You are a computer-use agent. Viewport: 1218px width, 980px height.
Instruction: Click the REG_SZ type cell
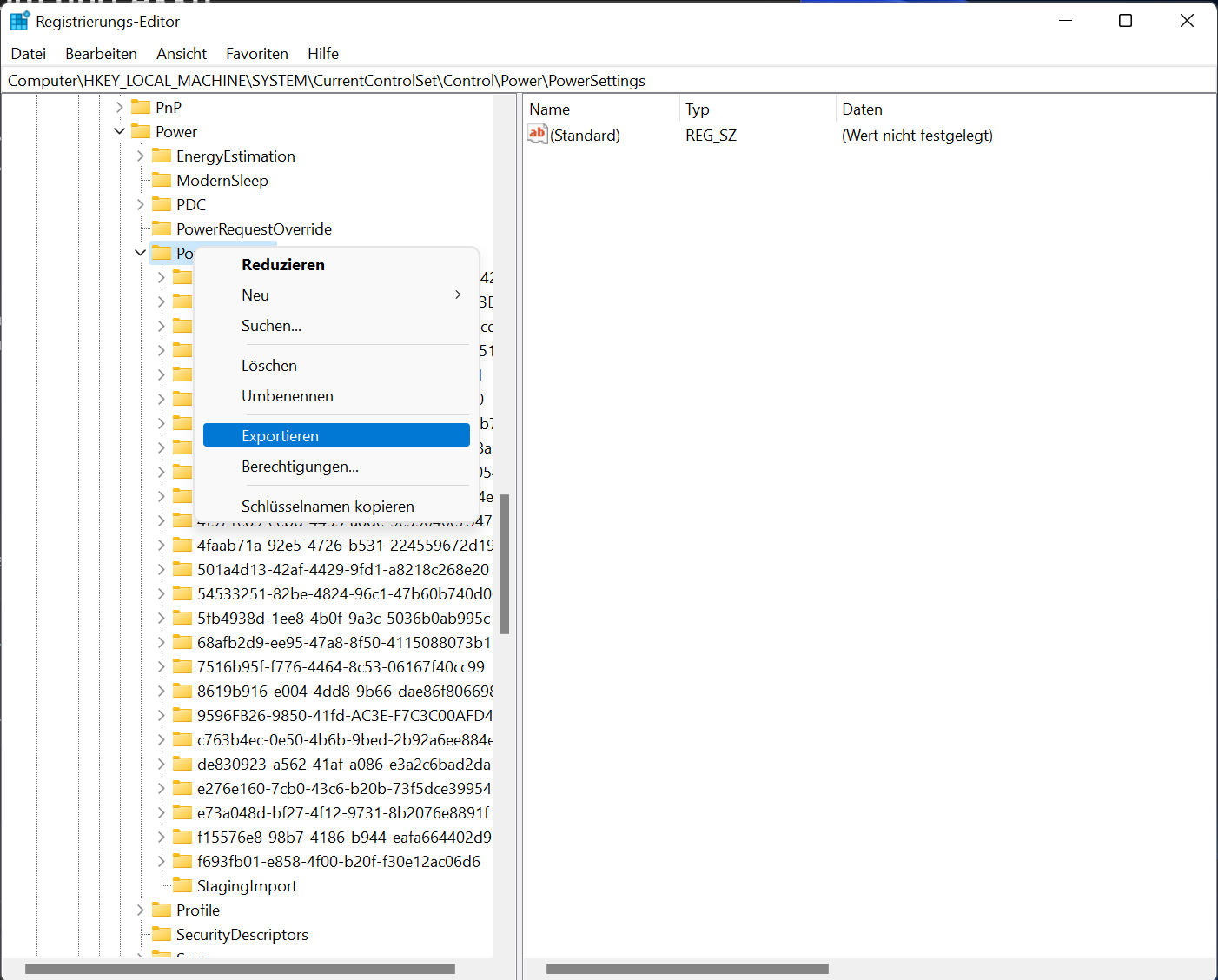coord(711,135)
